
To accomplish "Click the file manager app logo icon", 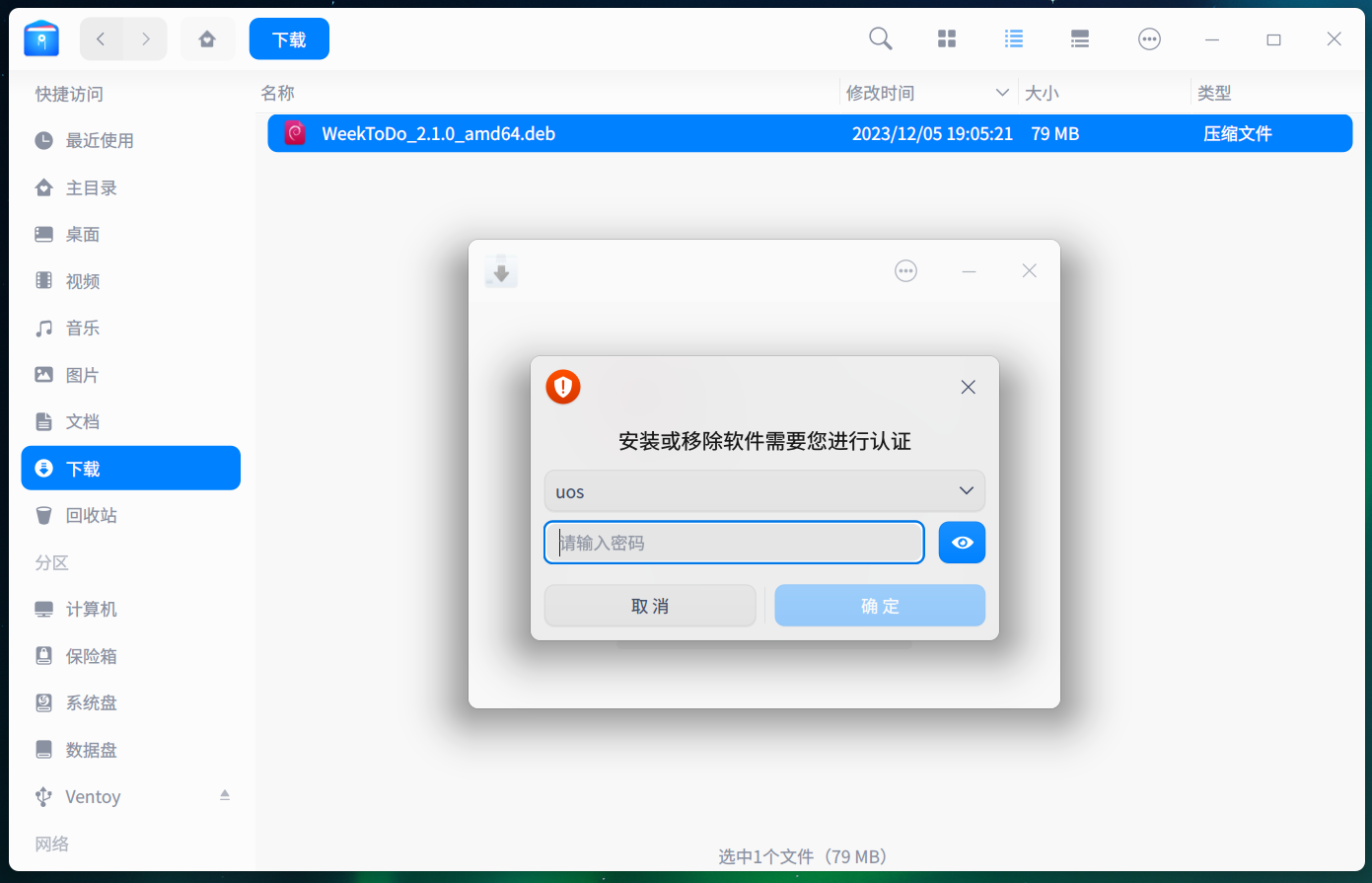I will tap(41, 39).
